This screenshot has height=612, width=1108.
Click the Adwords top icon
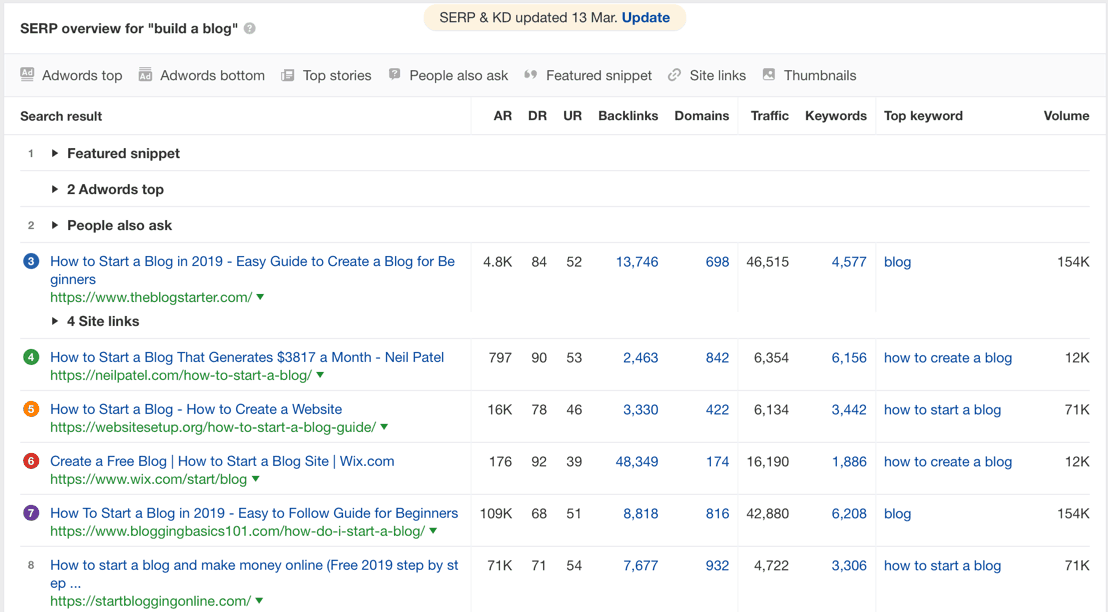click(28, 74)
